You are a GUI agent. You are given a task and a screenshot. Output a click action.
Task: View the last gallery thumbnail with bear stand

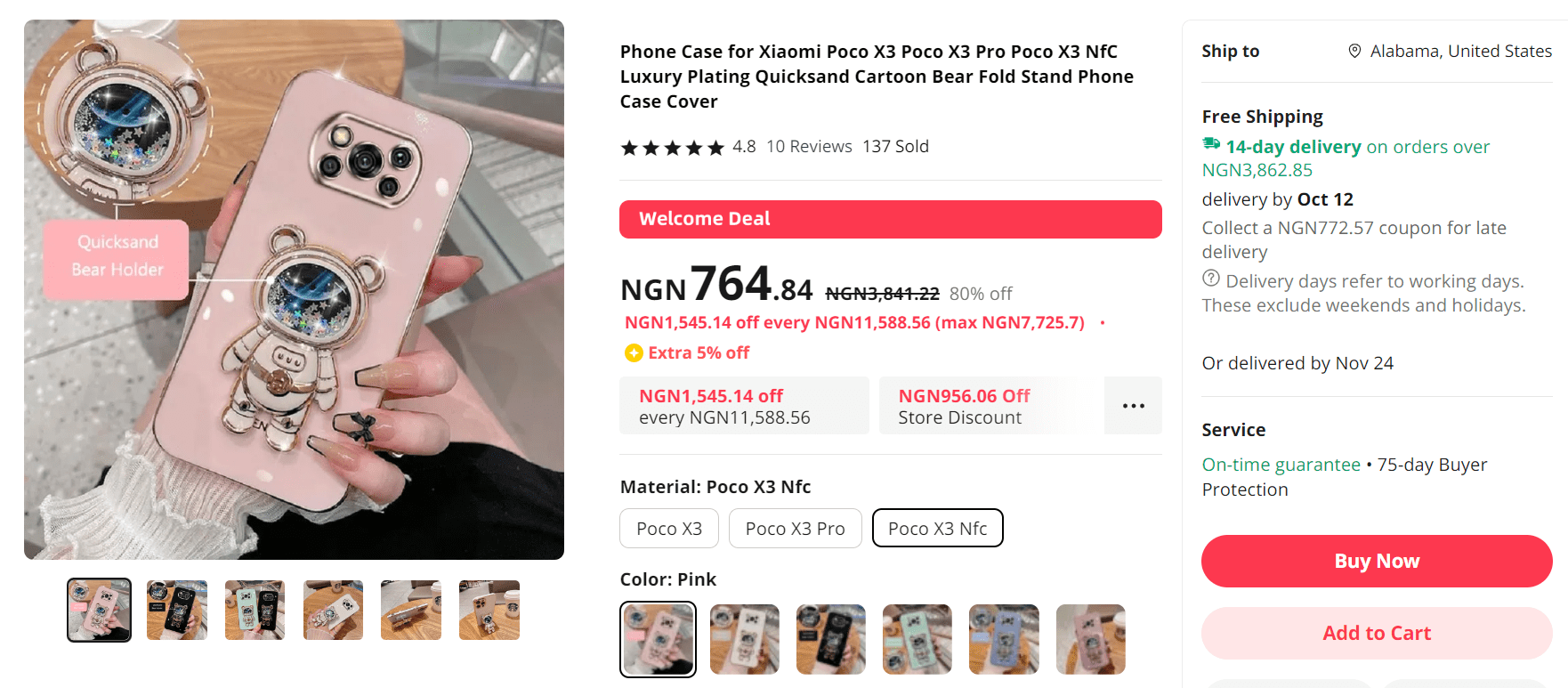[x=489, y=611]
